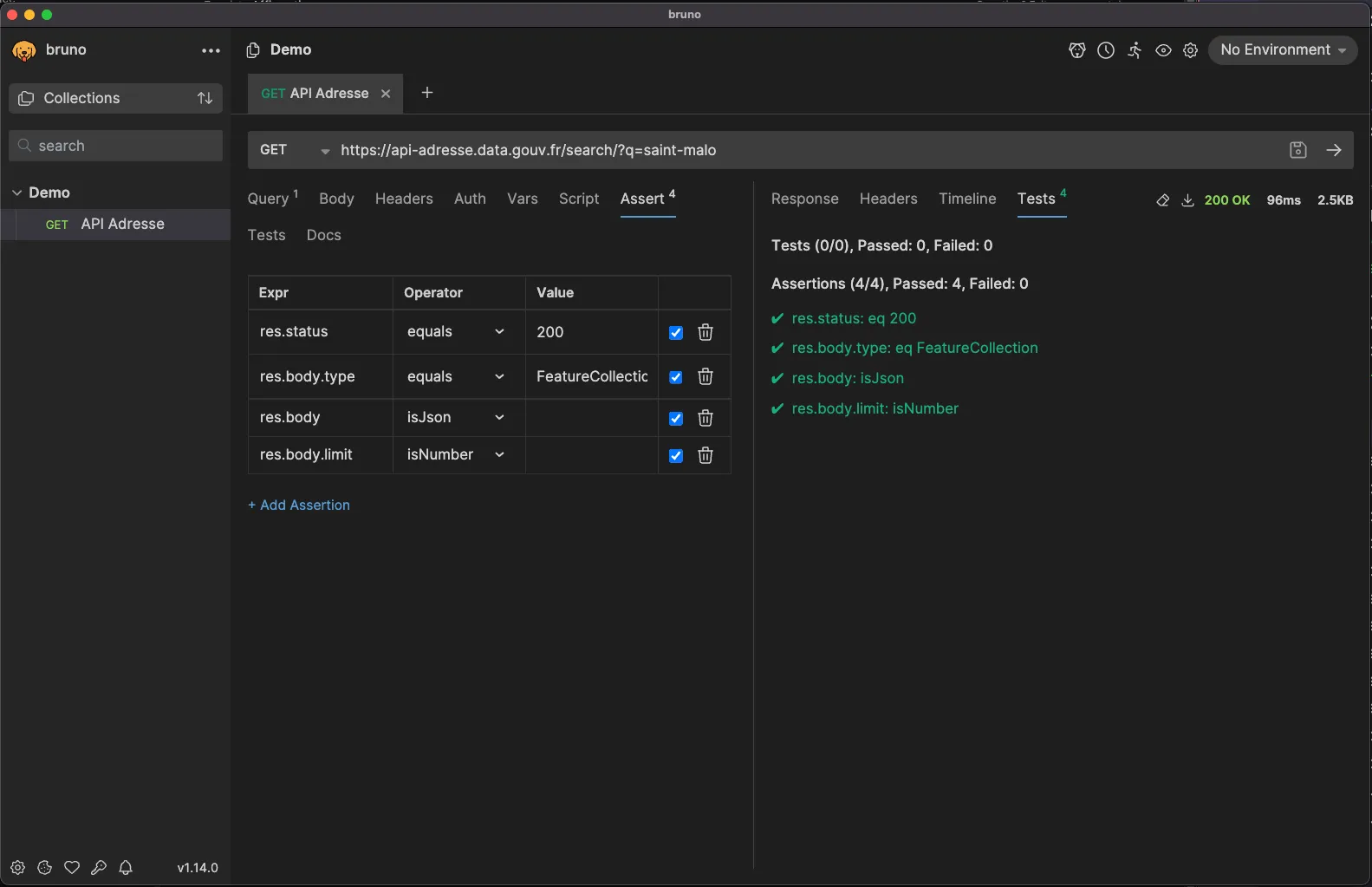Toggle the res.body isJson assertion checkbox
The image size is (1372, 887).
click(676, 419)
